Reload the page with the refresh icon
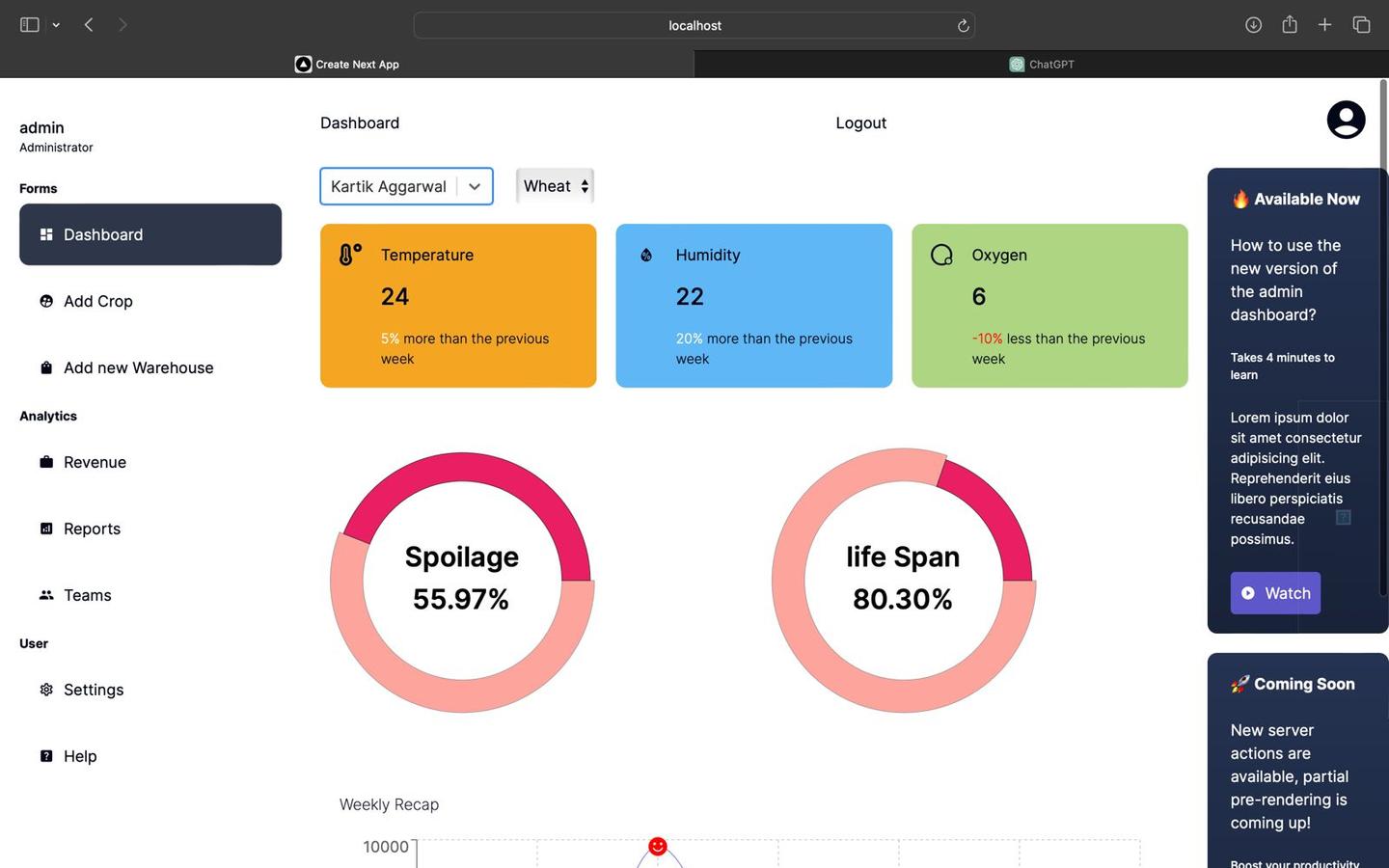 pos(963,26)
